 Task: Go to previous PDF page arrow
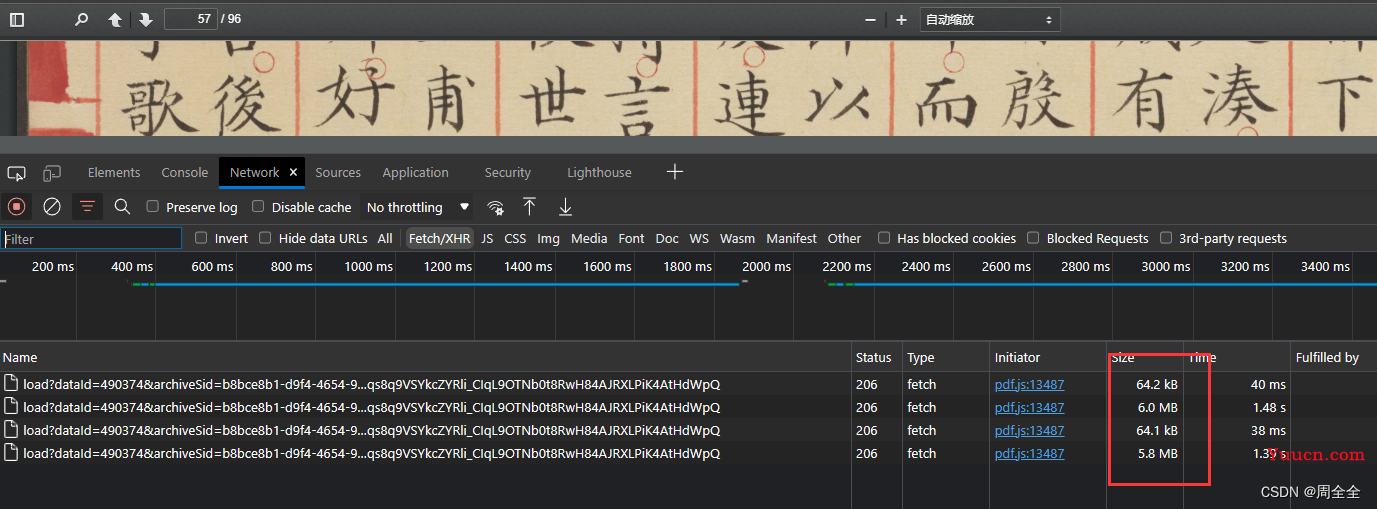115,20
